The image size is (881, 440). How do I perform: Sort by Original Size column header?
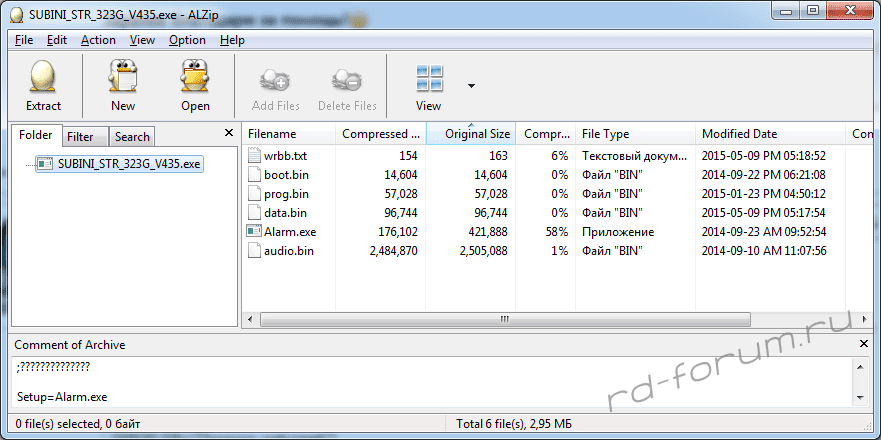click(477, 134)
